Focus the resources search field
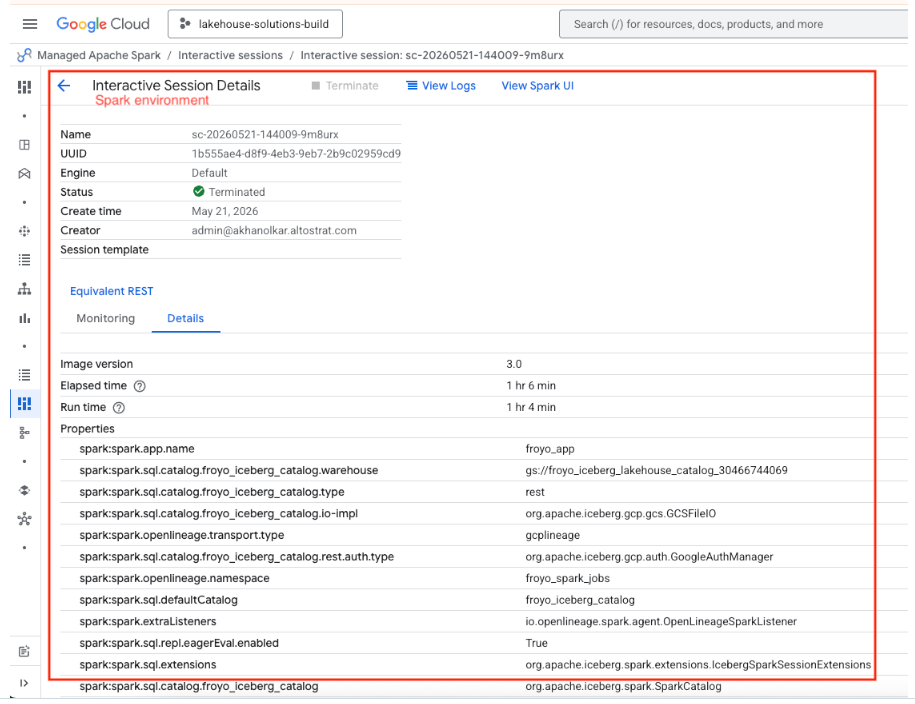Image resolution: width=915 pixels, height=704 pixels. (735, 24)
